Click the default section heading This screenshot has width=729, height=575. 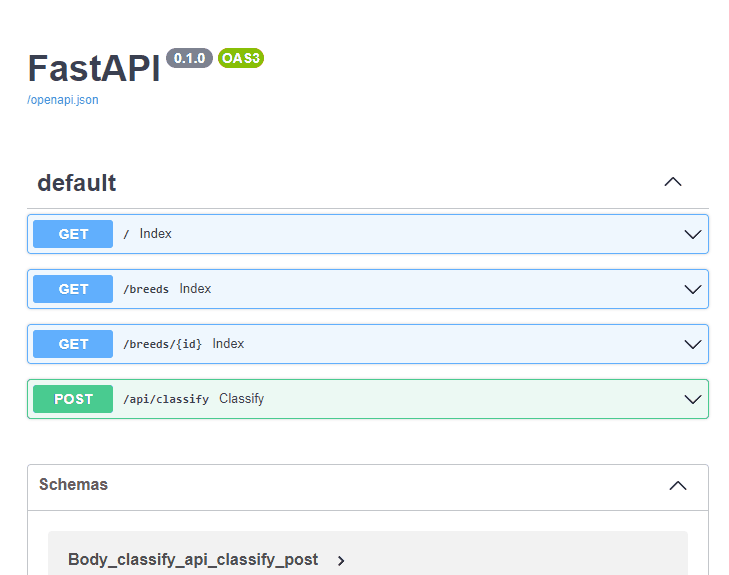pyautogui.click(x=77, y=183)
